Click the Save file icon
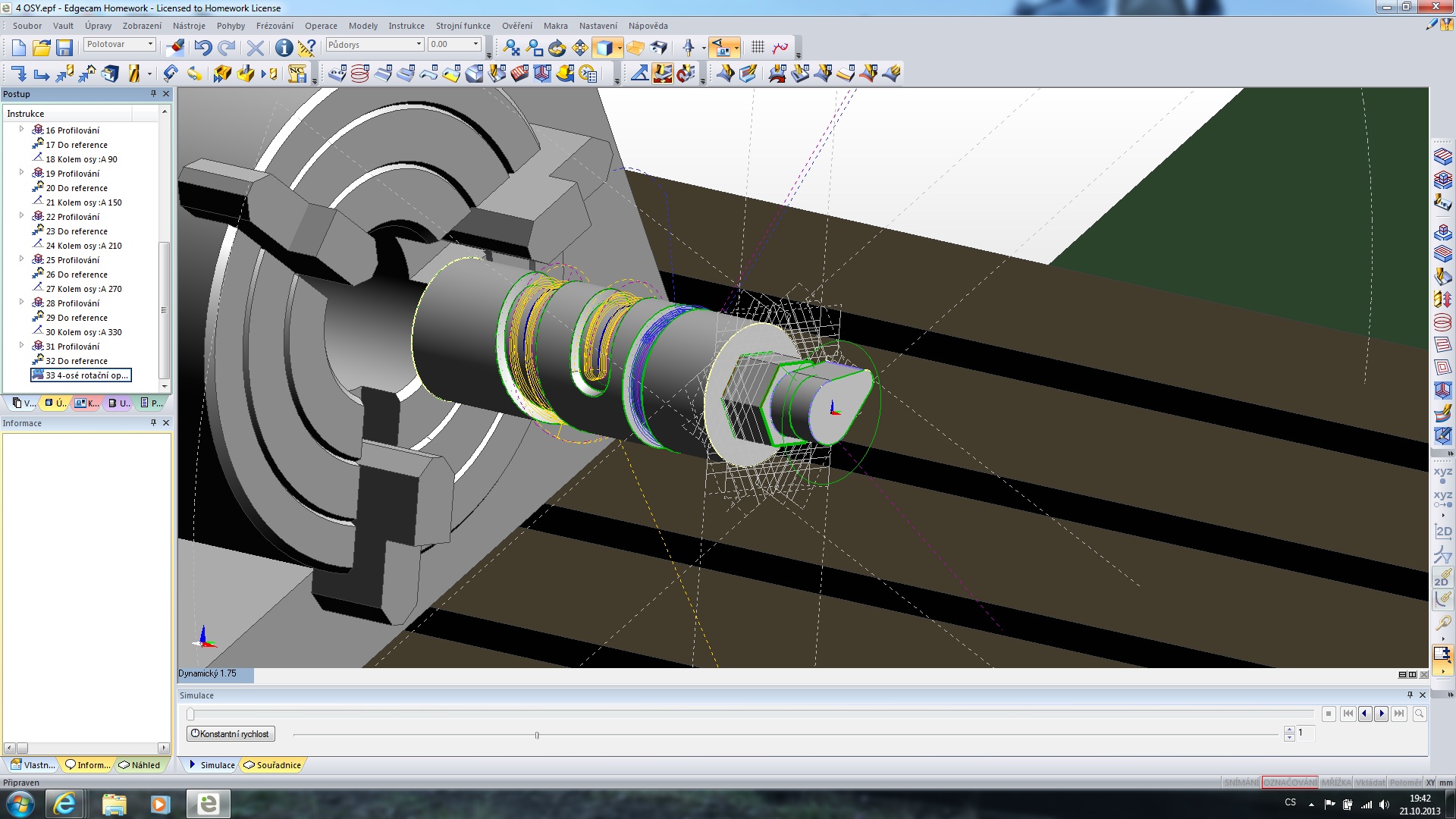 (64, 48)
